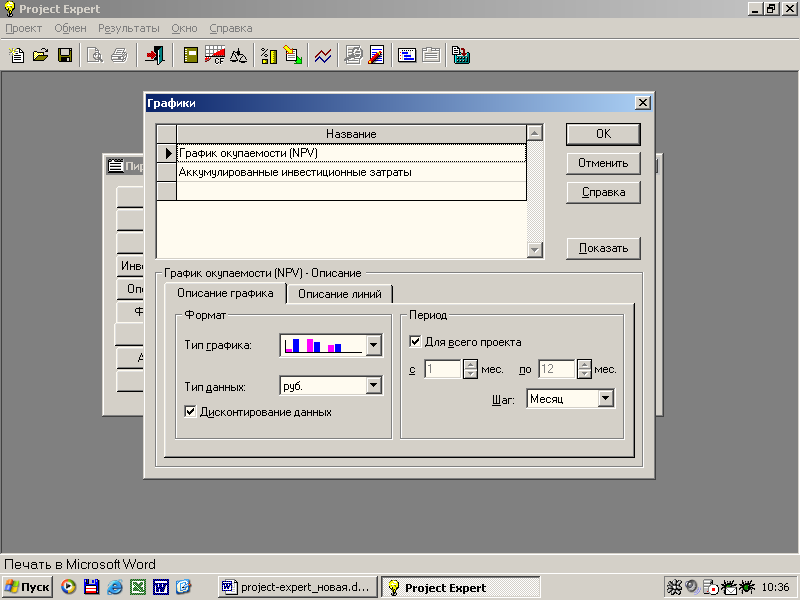Switch to Описание линий tab
The width and height of the screenshot is (800, 600).
(x=340, y=294)
